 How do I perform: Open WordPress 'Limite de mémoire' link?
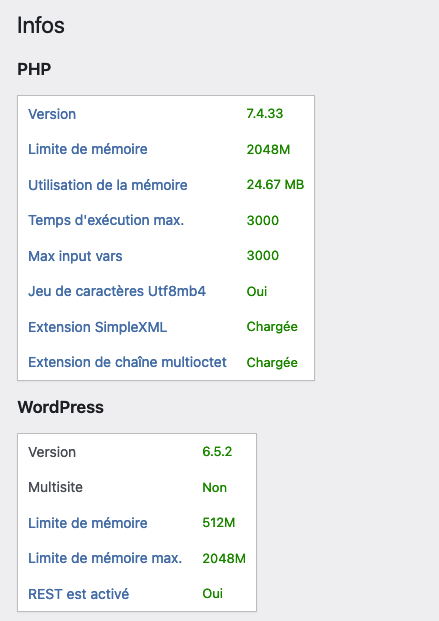[x=88, y=523]
